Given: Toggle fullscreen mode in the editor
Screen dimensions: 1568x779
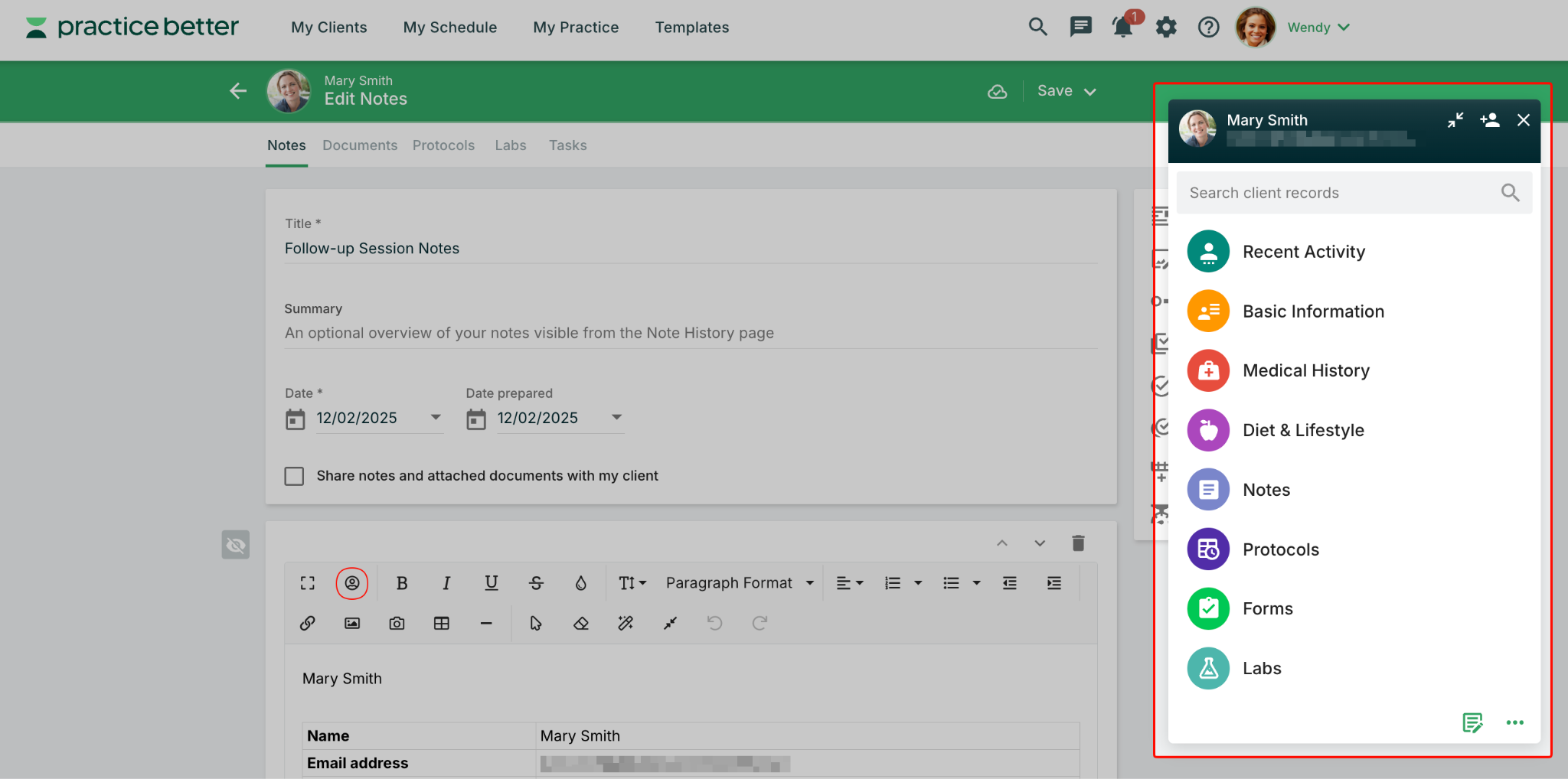Looking at the screenshot, I should (x=308, y=583).
